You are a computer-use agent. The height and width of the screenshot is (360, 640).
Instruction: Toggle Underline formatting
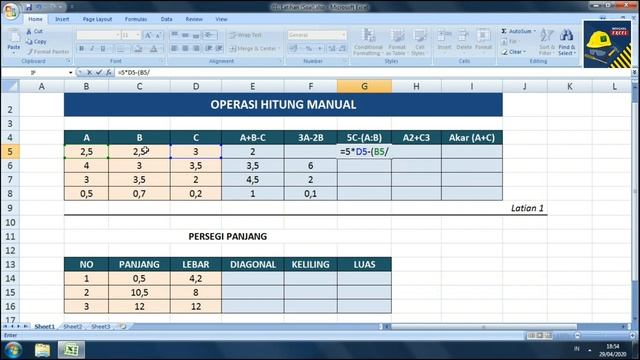[103, 49]
